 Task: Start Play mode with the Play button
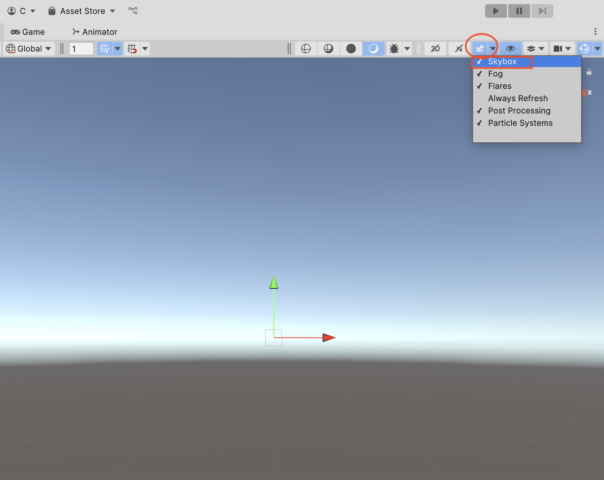[x=496, y=11]
